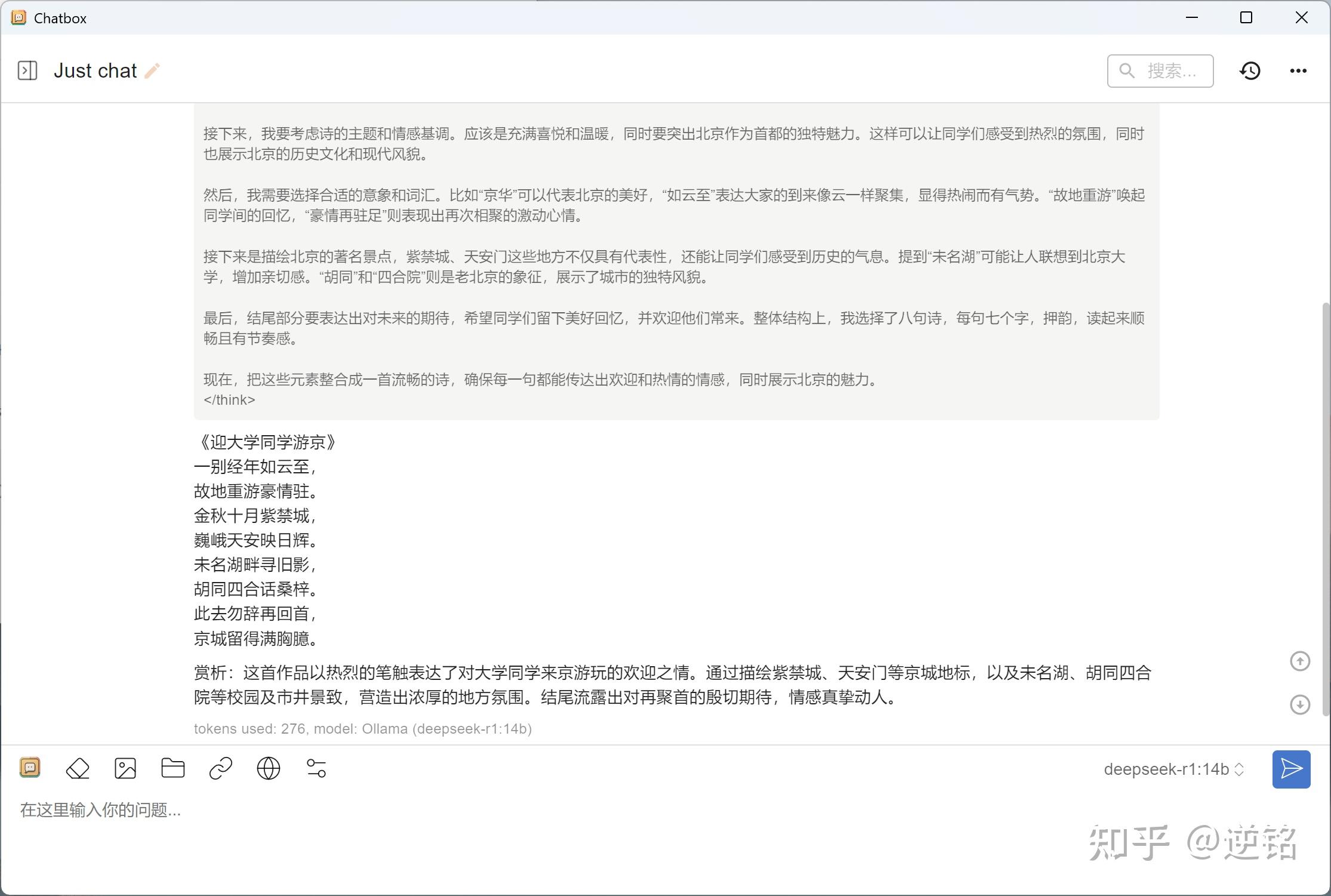This screenshot has width=1331, height=896.
Task: Open conversation settings sliders icon
Action: tap(316, 768)
